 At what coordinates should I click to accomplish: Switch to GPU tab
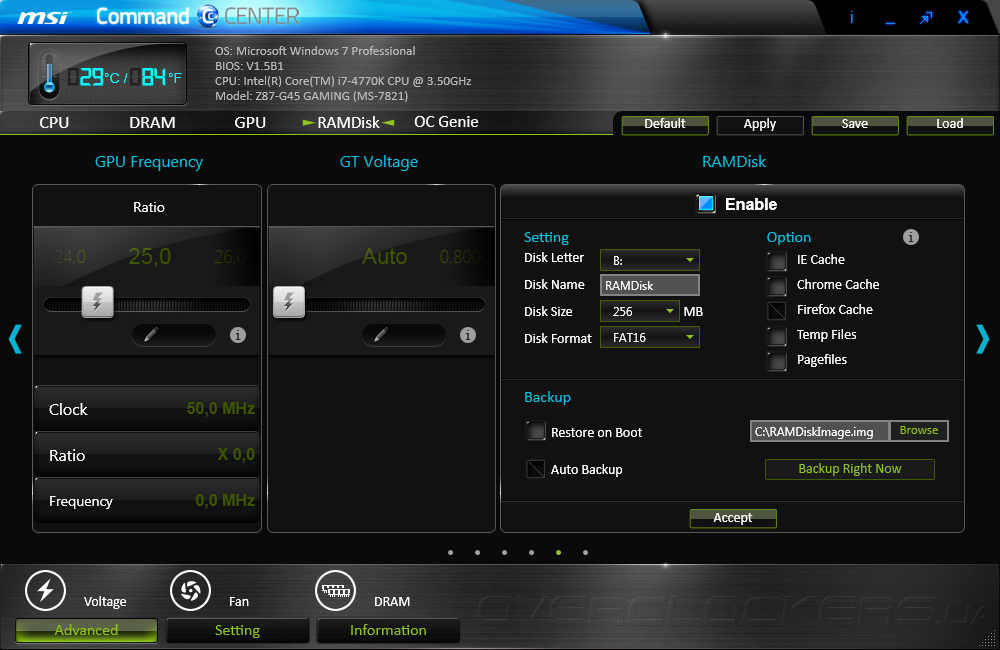coord(250,122)
